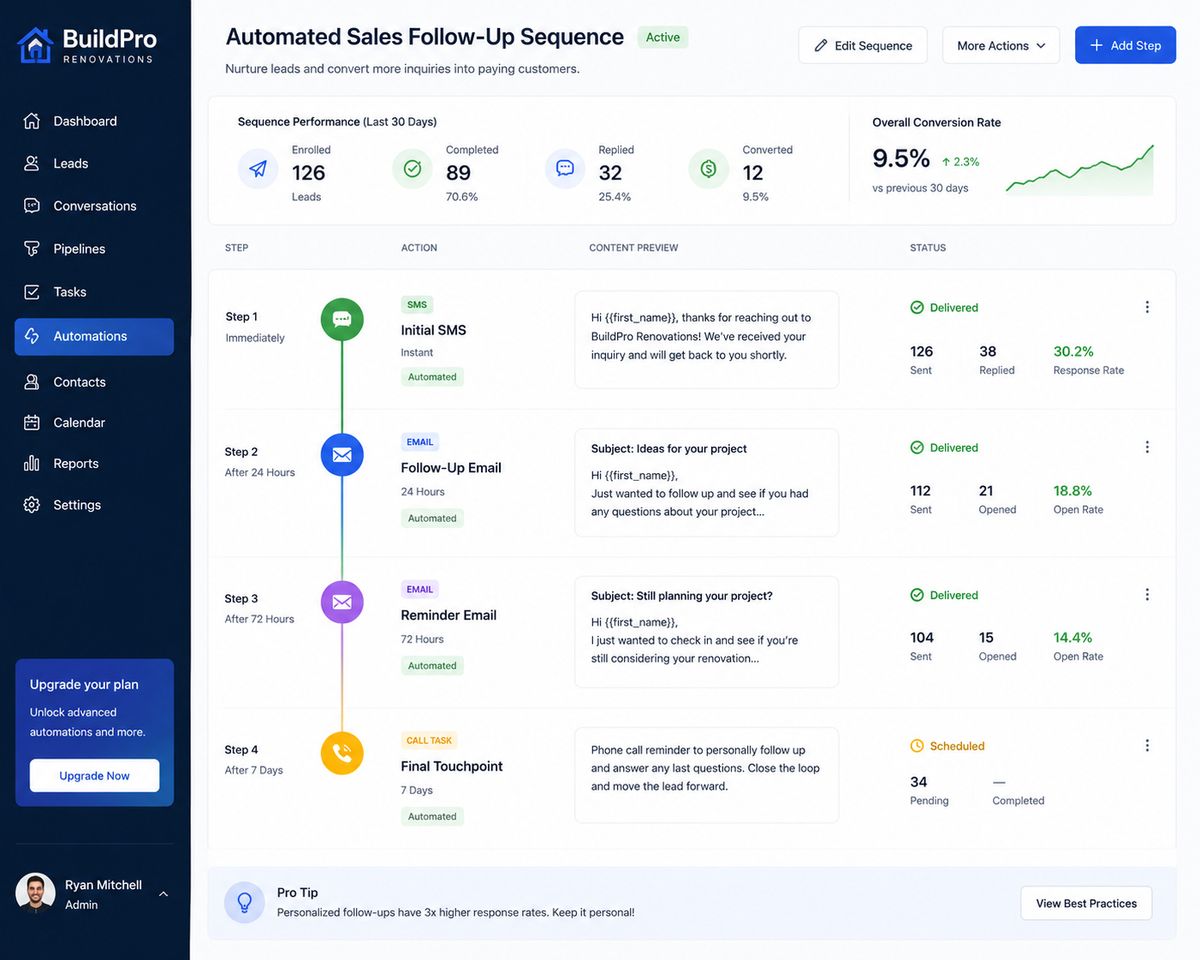Click the Automated tag under Initial SMS

point(432,377)
